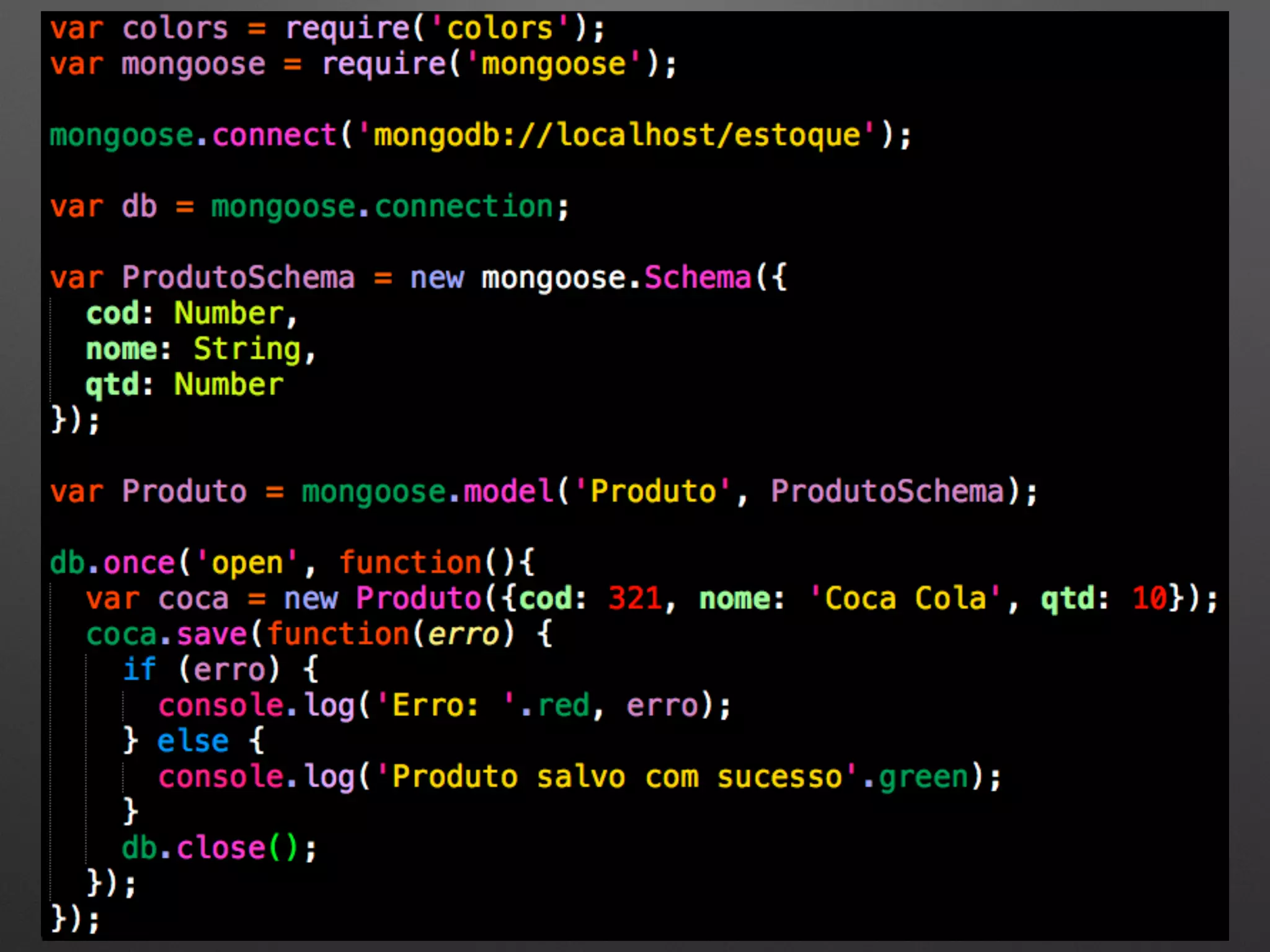Click the 'open' event string in db.once
The width and height of the screenshot is (1270, 952).
pyautogui.click(x=247, y=563)
